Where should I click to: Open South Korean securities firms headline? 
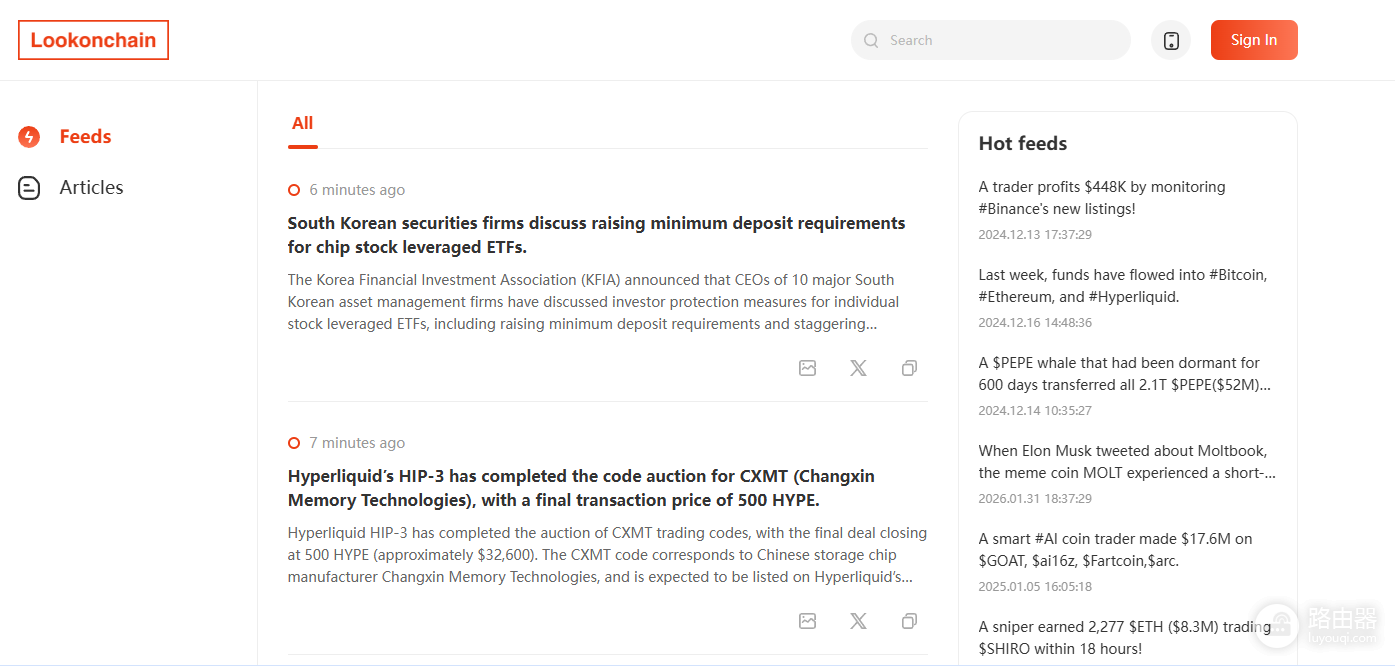click(596, 235)
